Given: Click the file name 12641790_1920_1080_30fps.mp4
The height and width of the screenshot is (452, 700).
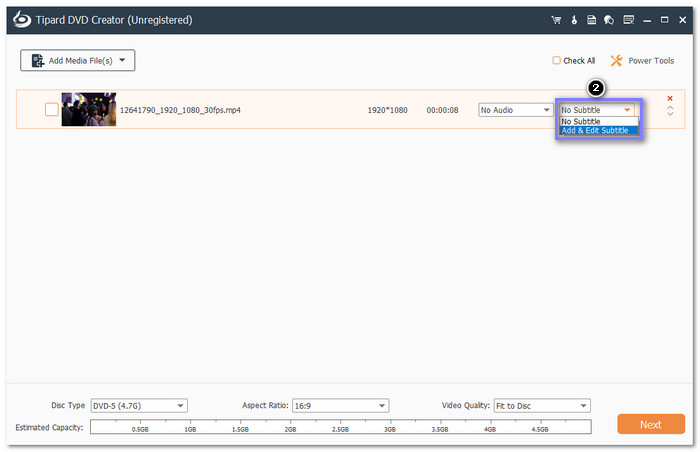Looking at the screenshot, I should click(180, 110).
